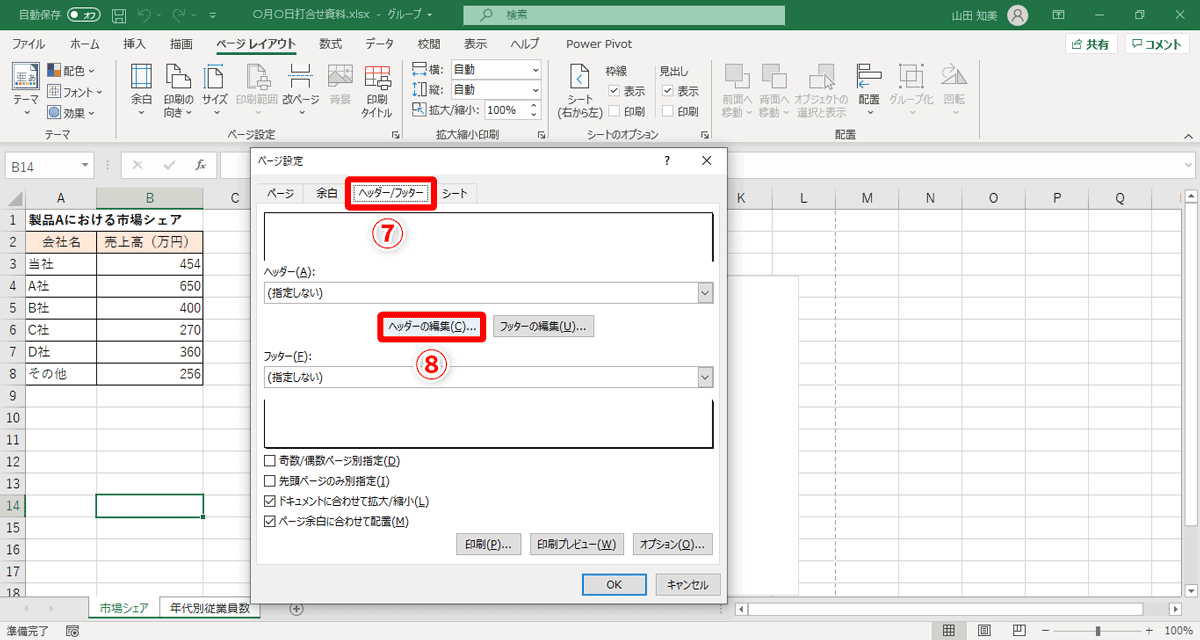This screenshot has height=640, width=1200.
Task: Open the File (ファイル) ribbon tab
Action: pos(28,44)
